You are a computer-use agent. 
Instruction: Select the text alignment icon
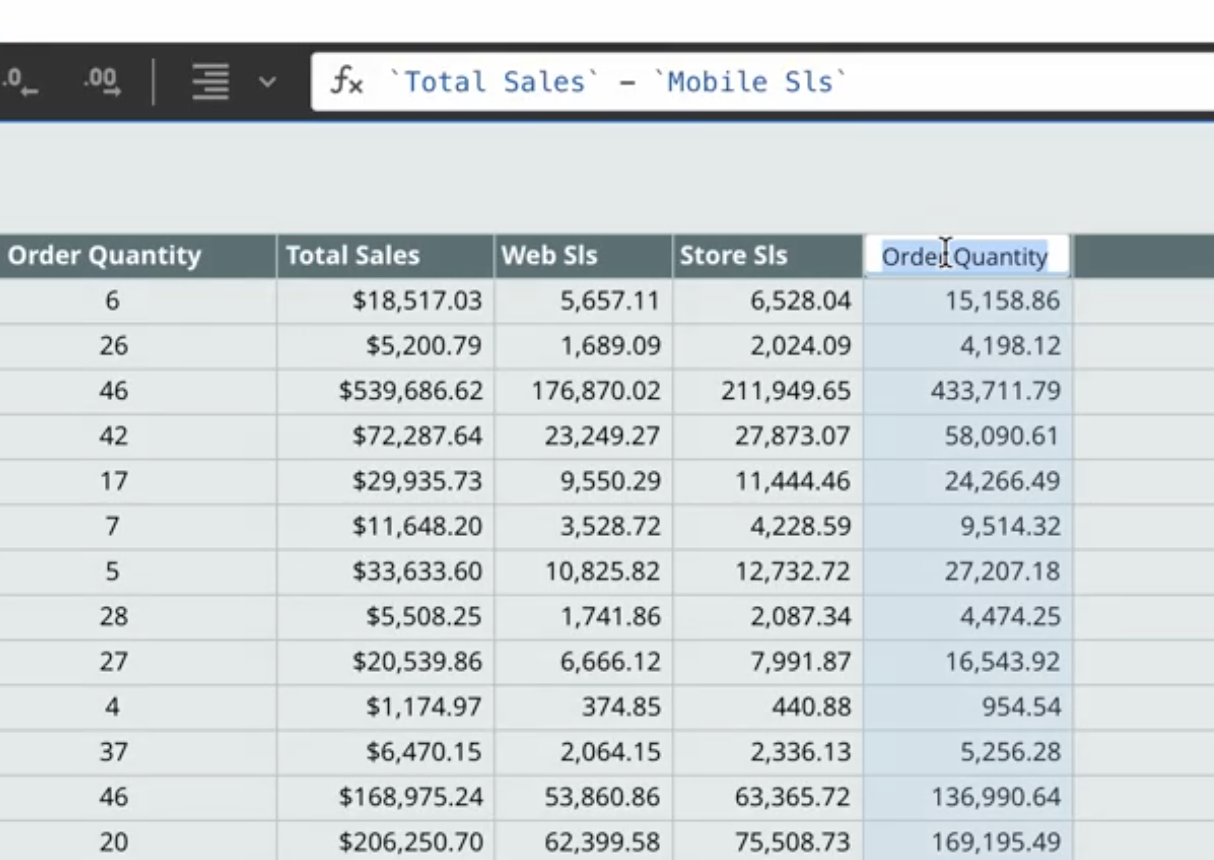coord(211,82)
